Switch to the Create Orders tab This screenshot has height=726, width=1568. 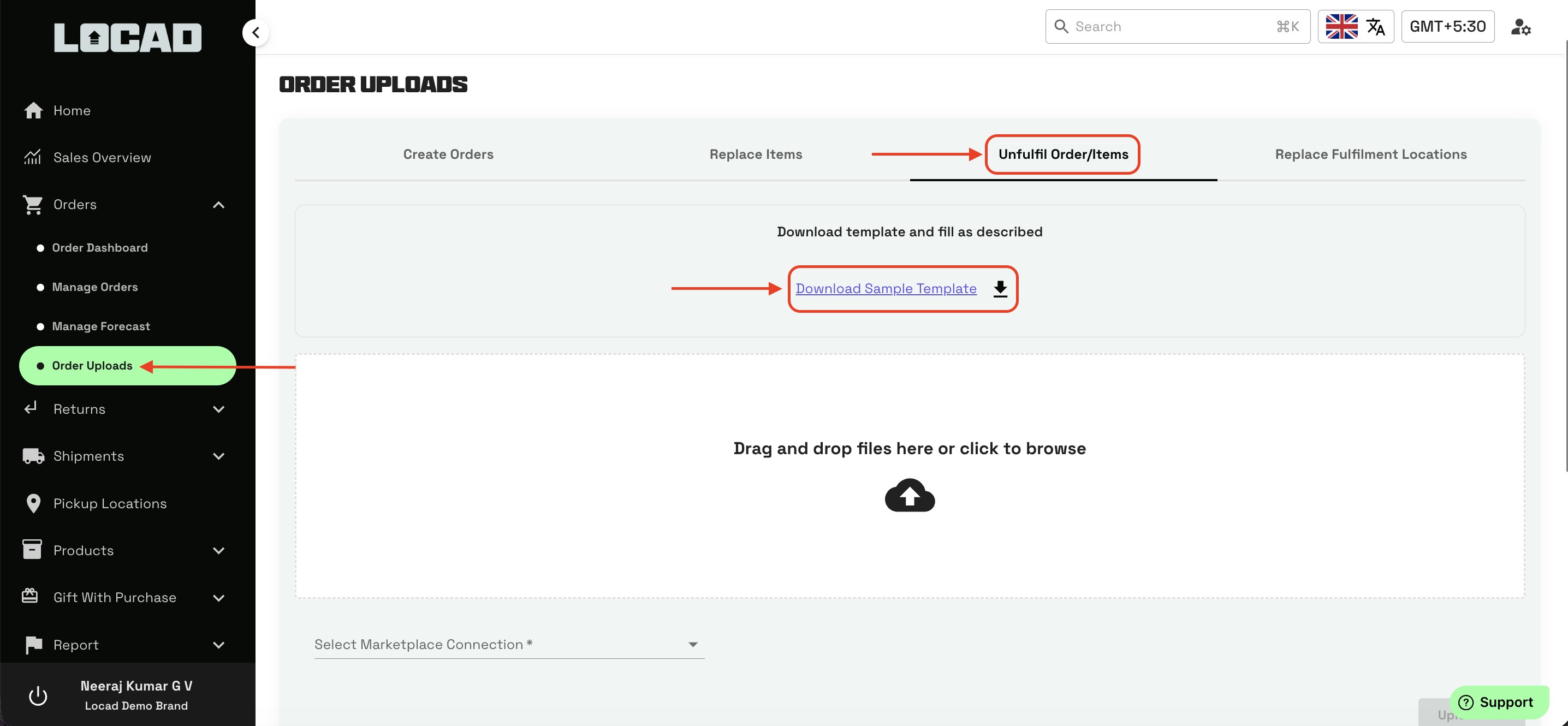tap(448, 154)
